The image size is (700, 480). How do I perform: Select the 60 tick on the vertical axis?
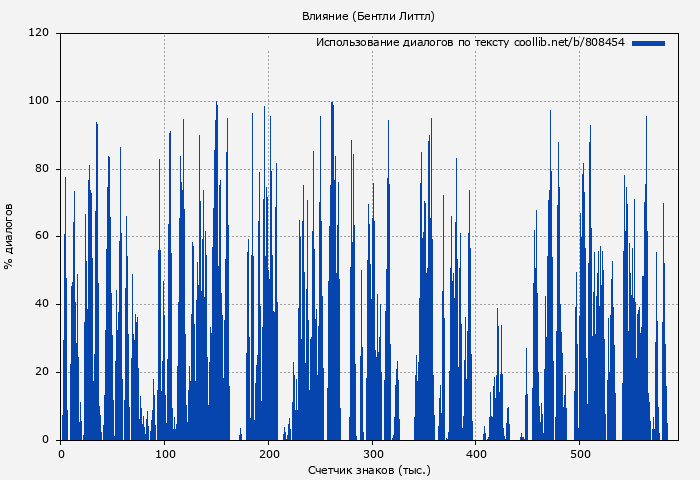click(42, 237)
